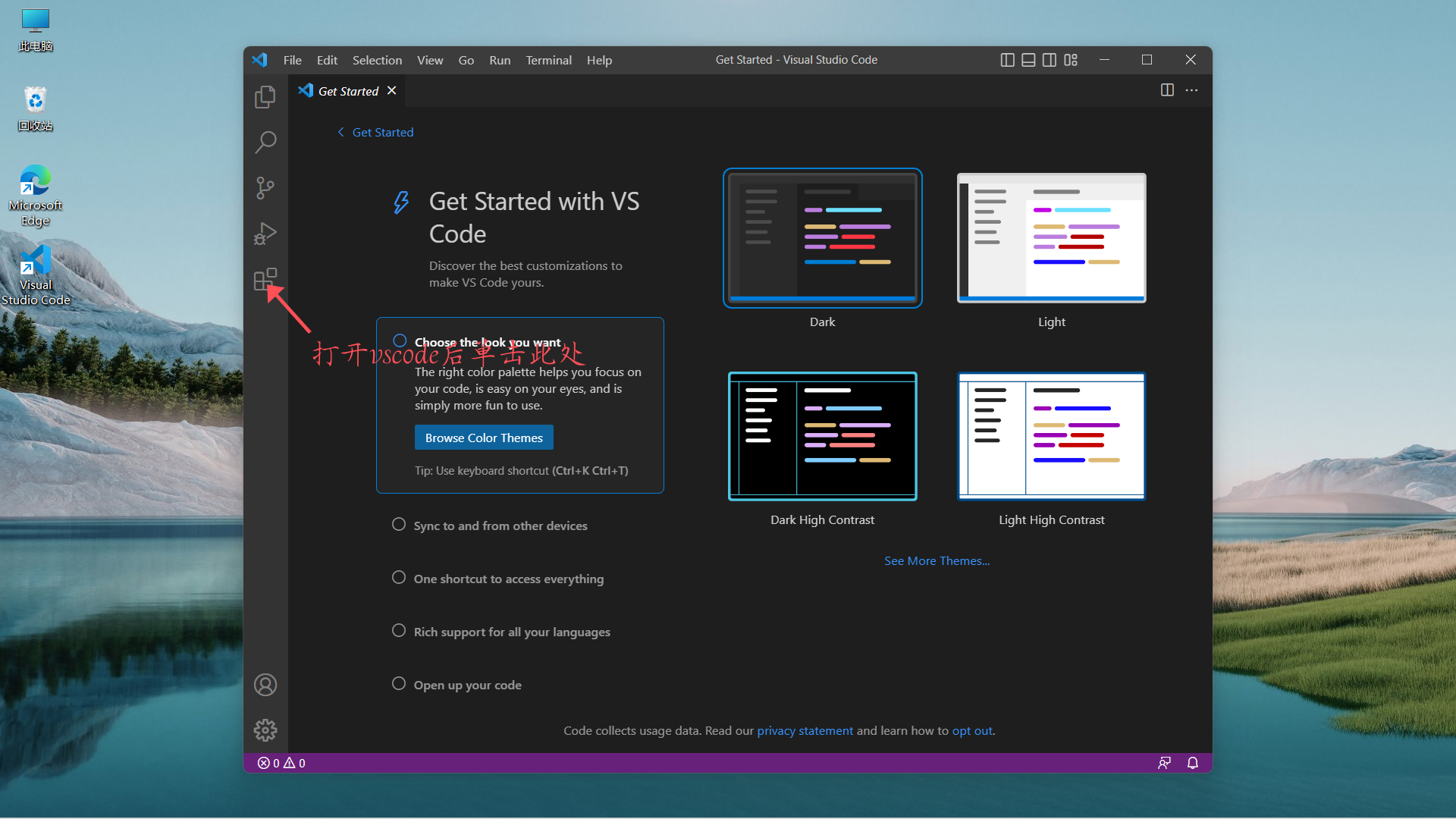This screenshot has height=819, width=1456.
Task: Open the privacy statement link
Action: point(805,730)
